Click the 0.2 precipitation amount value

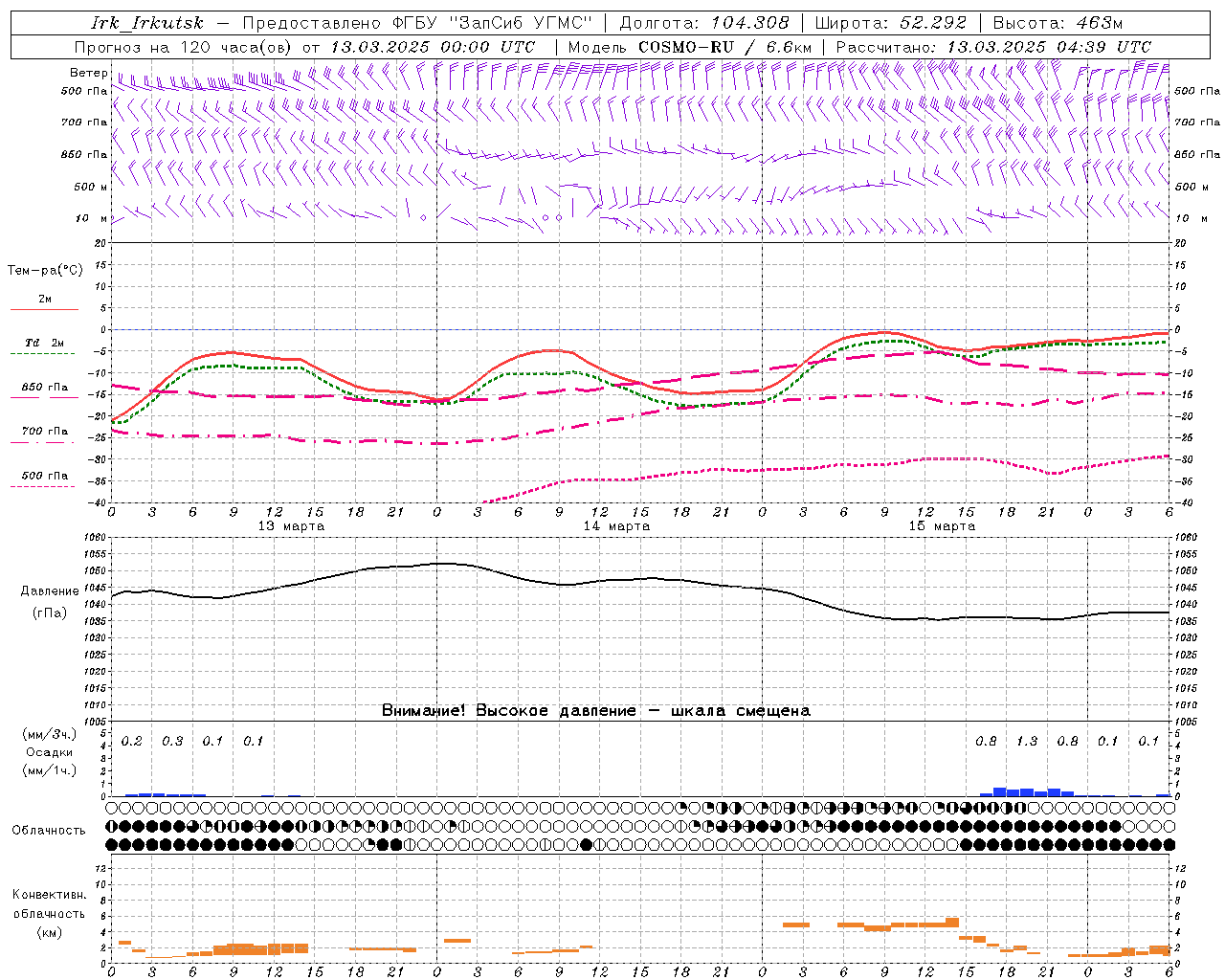(x=132, y=742)
